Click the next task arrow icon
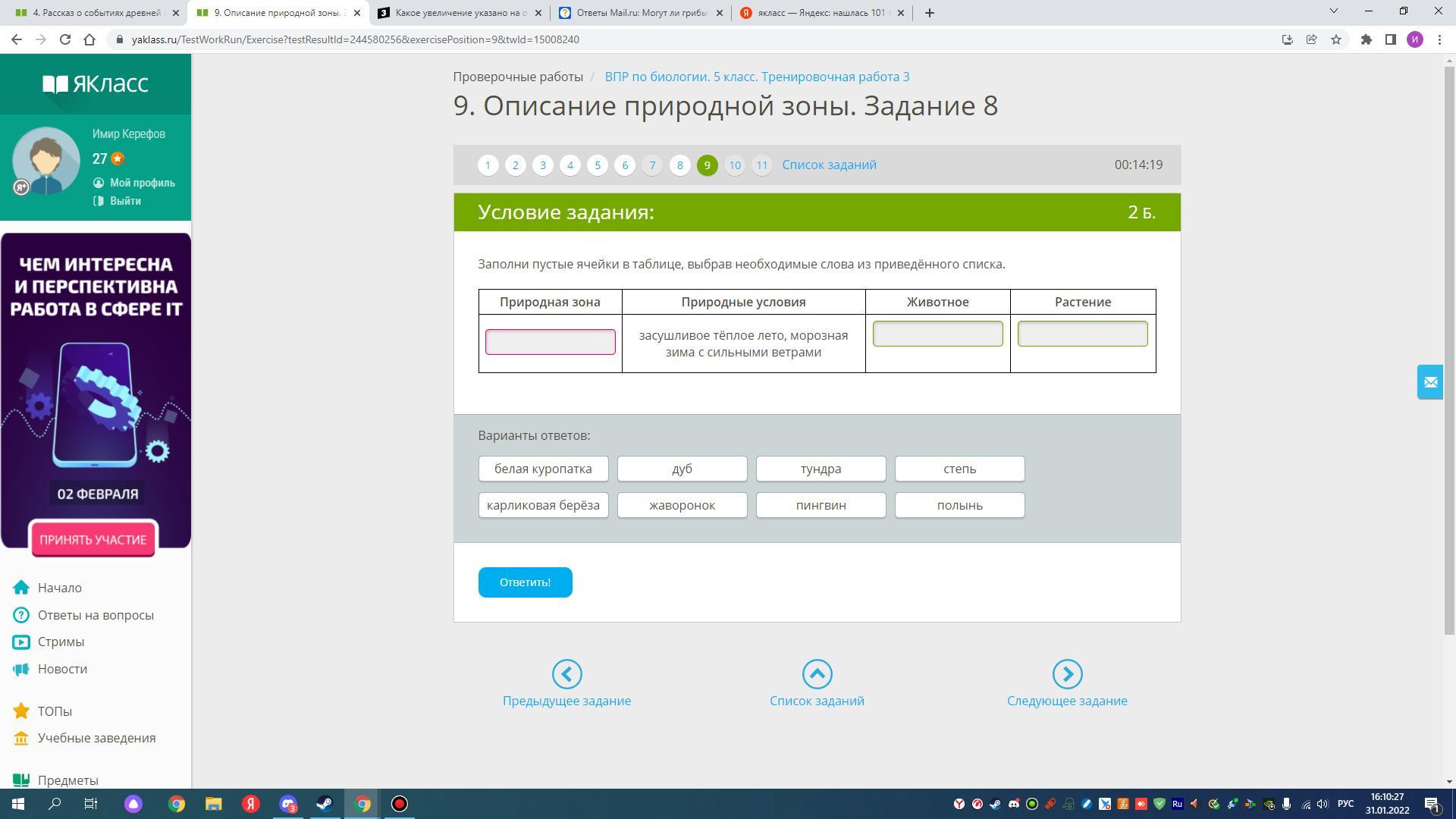 tap(1066, 673)
